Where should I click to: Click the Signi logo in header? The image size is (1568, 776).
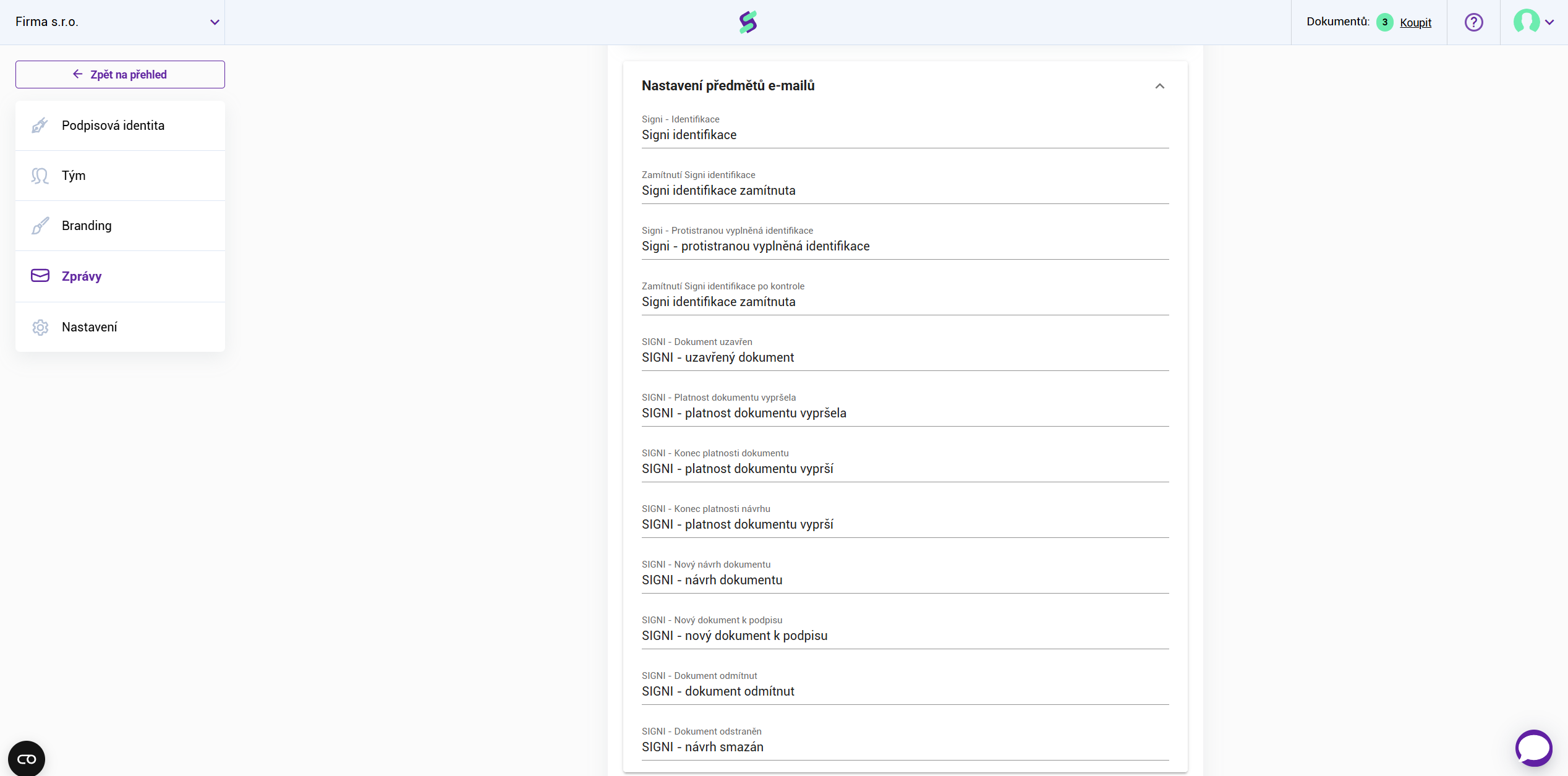click(748, 22)
